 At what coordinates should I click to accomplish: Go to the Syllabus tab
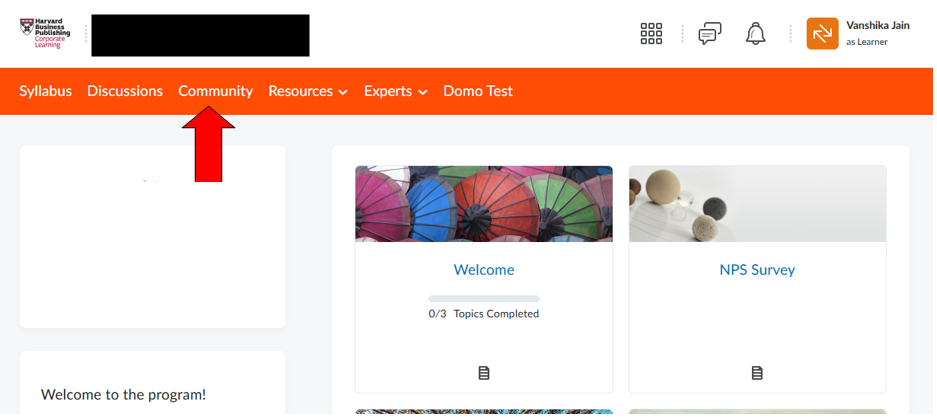coord(46,91)
